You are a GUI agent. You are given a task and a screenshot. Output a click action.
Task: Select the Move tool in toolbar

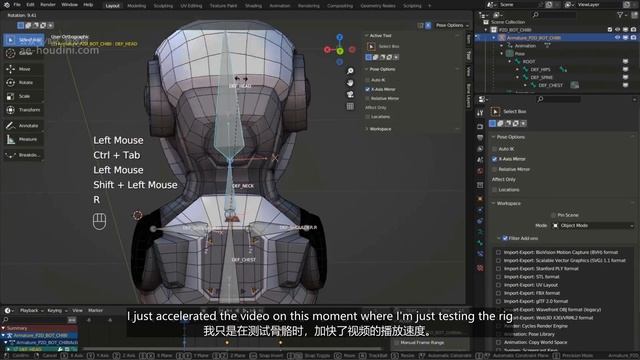pos(24,69)
